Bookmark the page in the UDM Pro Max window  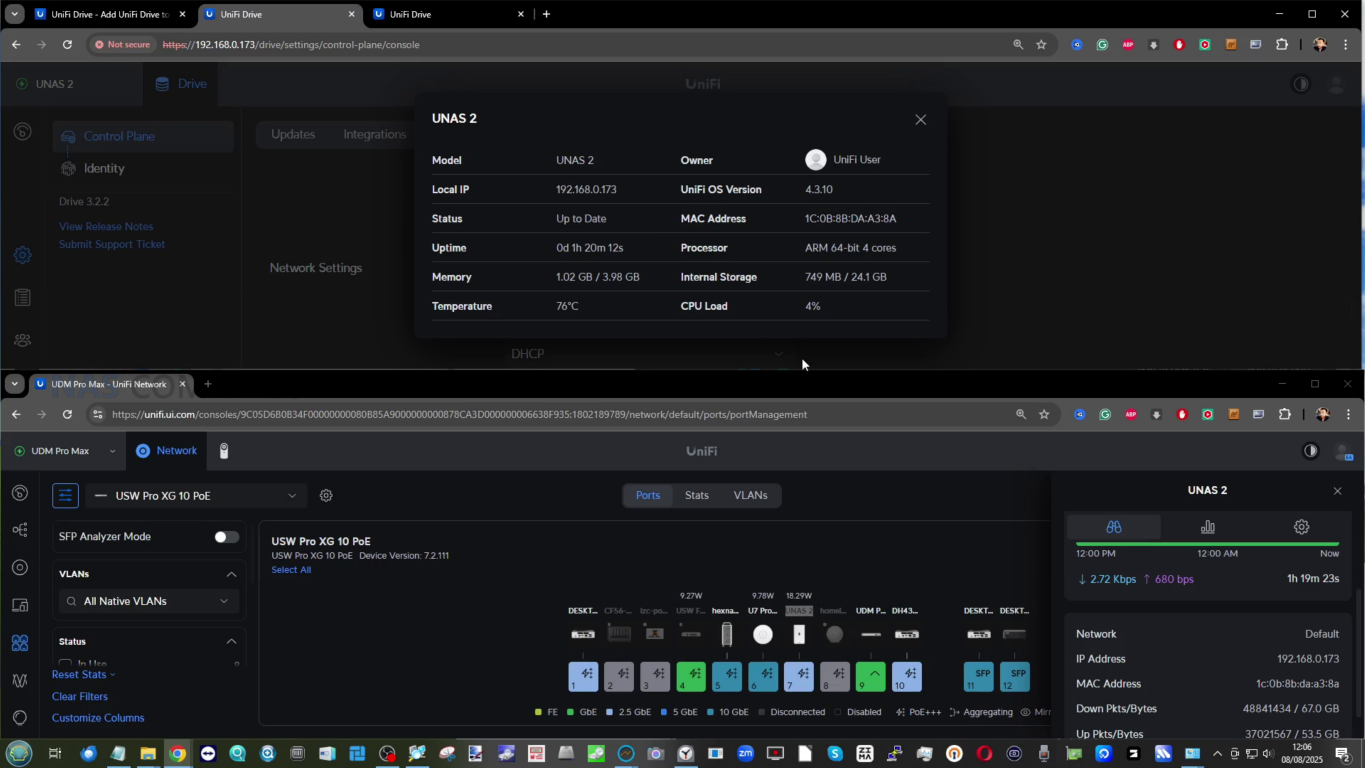(1044, 414)
